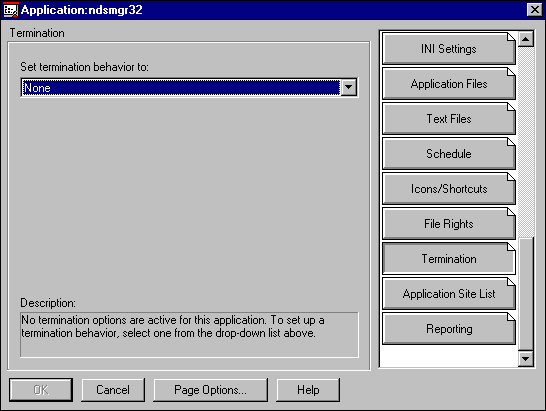Open the Application Site List page

pyautogui.click(x=448, y=294)
